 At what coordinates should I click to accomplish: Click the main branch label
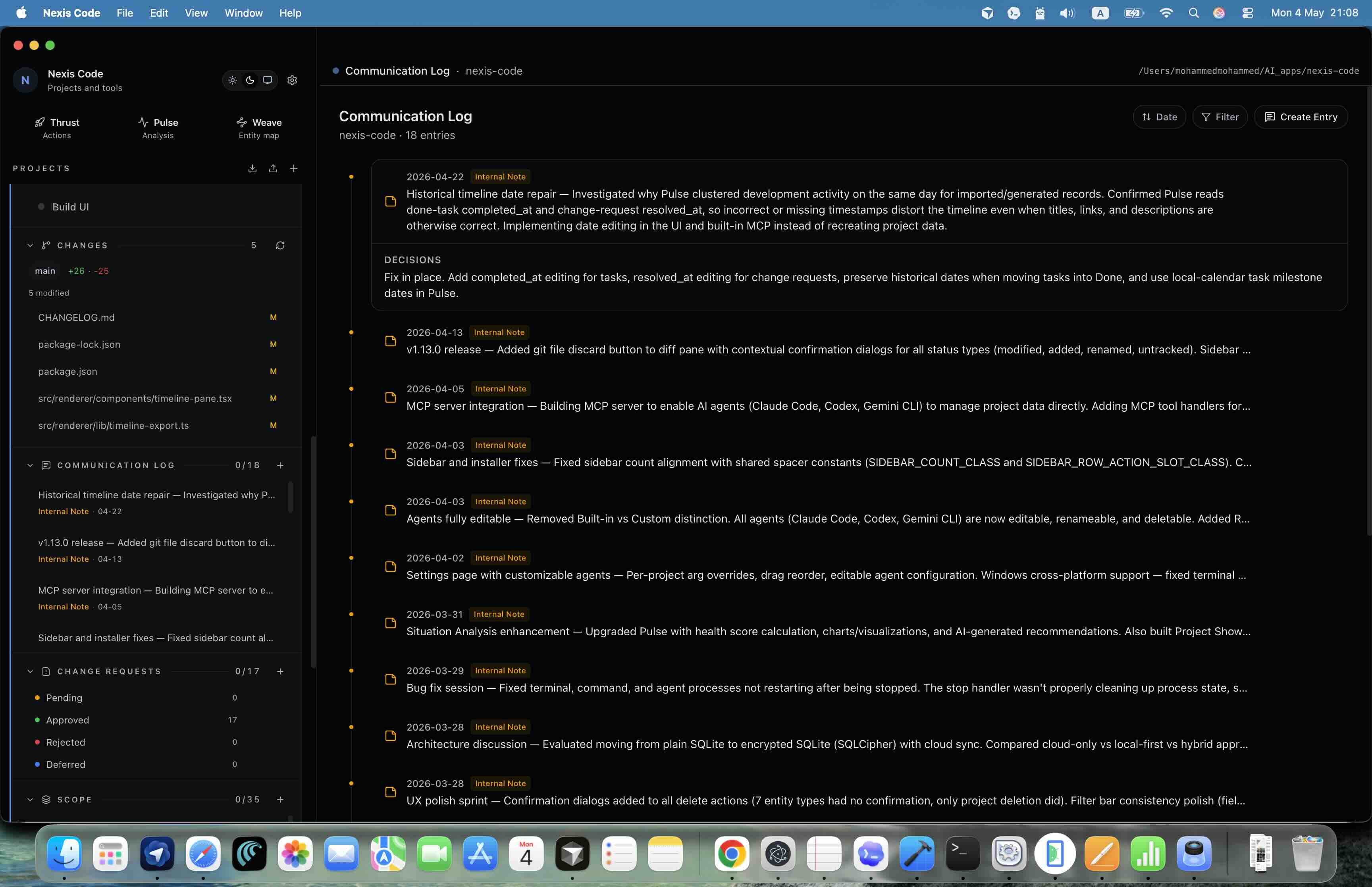[x=45, y=271]
